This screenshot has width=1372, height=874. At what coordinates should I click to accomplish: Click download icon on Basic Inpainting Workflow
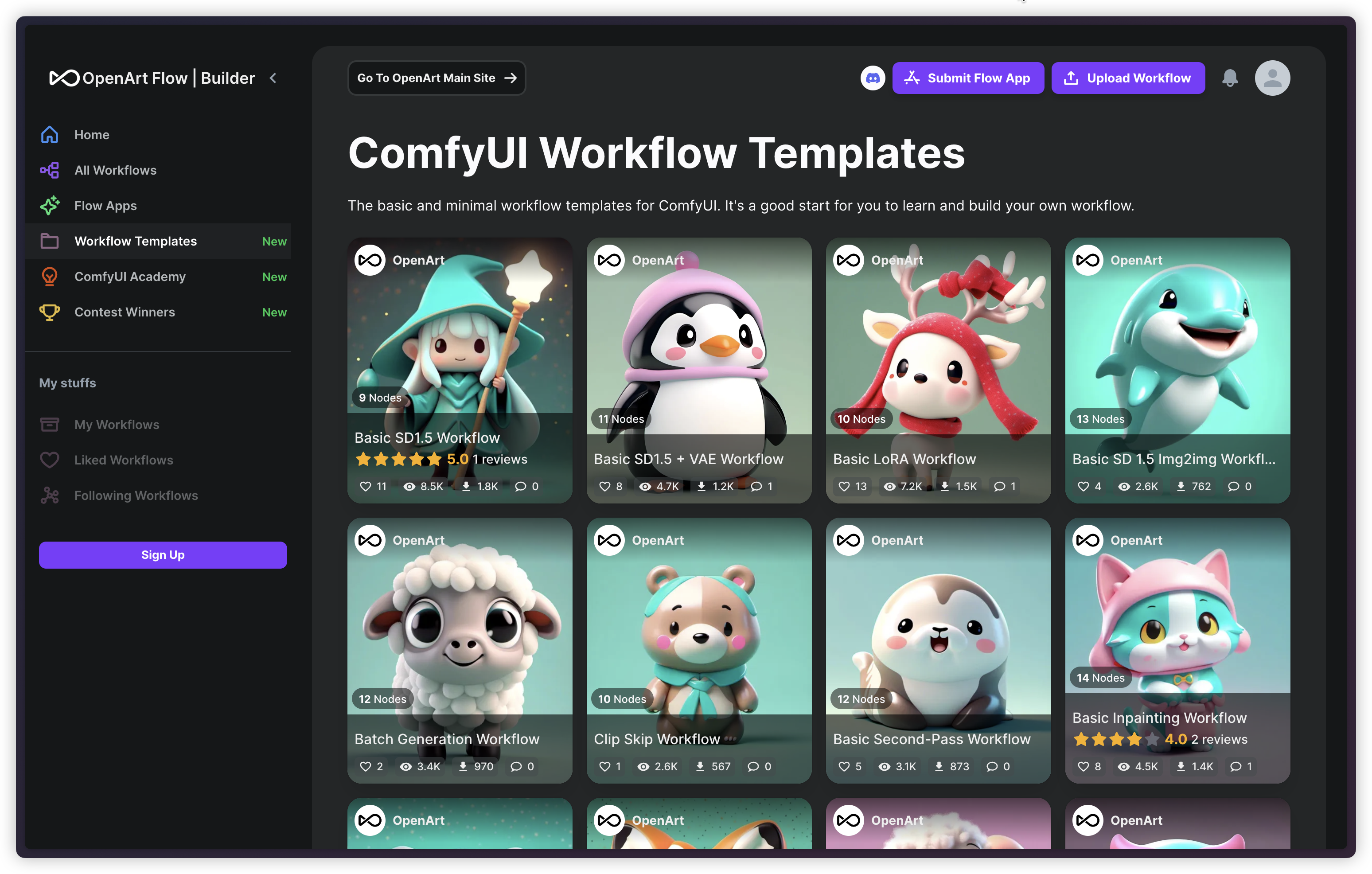click(x=1181, y=767)
